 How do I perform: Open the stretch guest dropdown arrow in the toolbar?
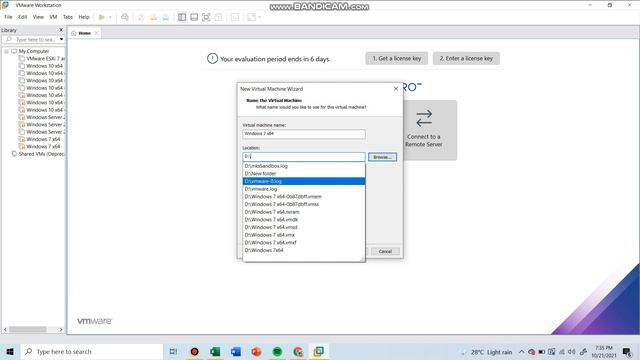(x=260, y=17)
